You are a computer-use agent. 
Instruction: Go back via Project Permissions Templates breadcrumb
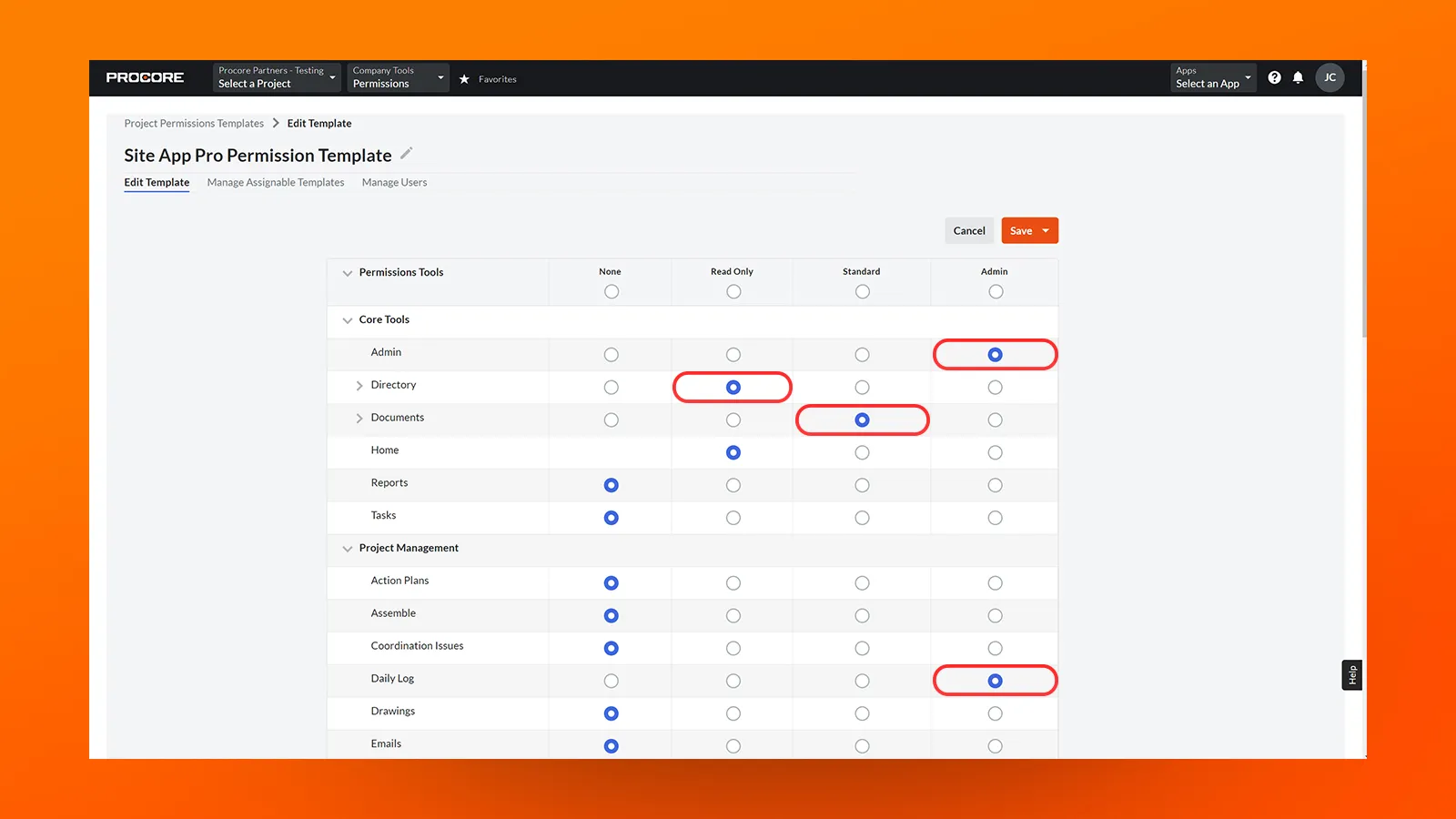[x=194, y=123]
